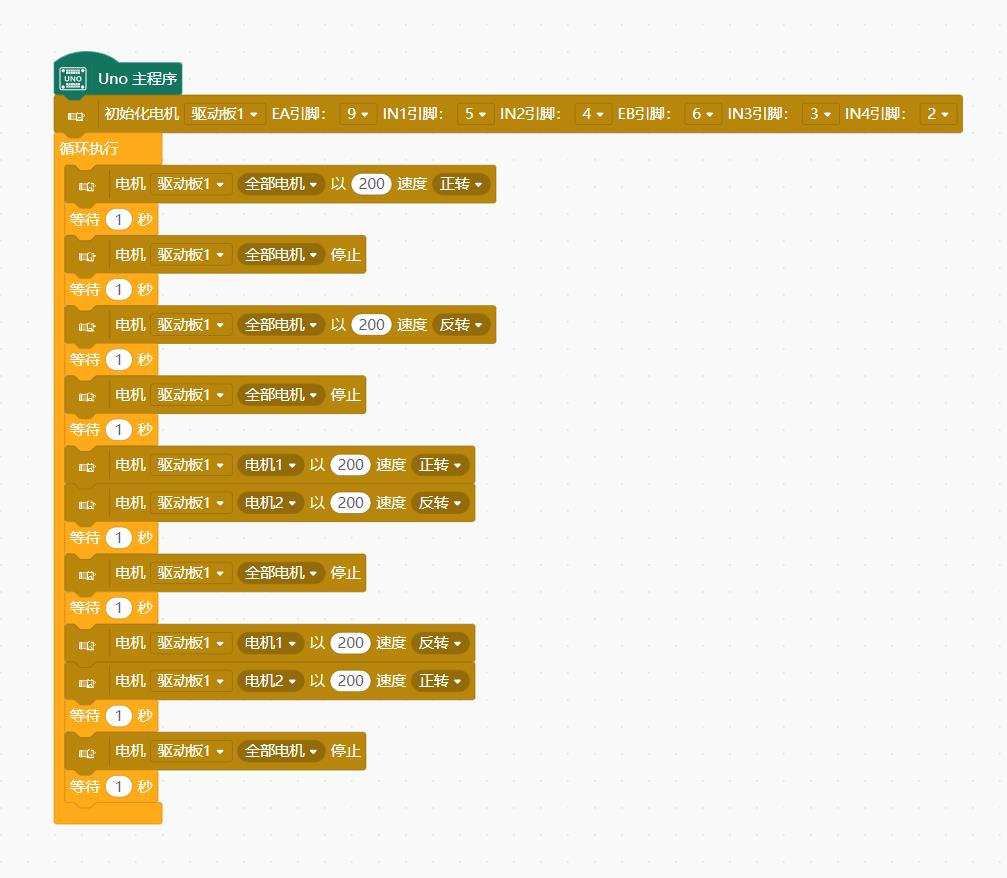Open the IN4引脚 dropdown showing 2
This screenshot has height=878, width=1007.
pos(938,114)
